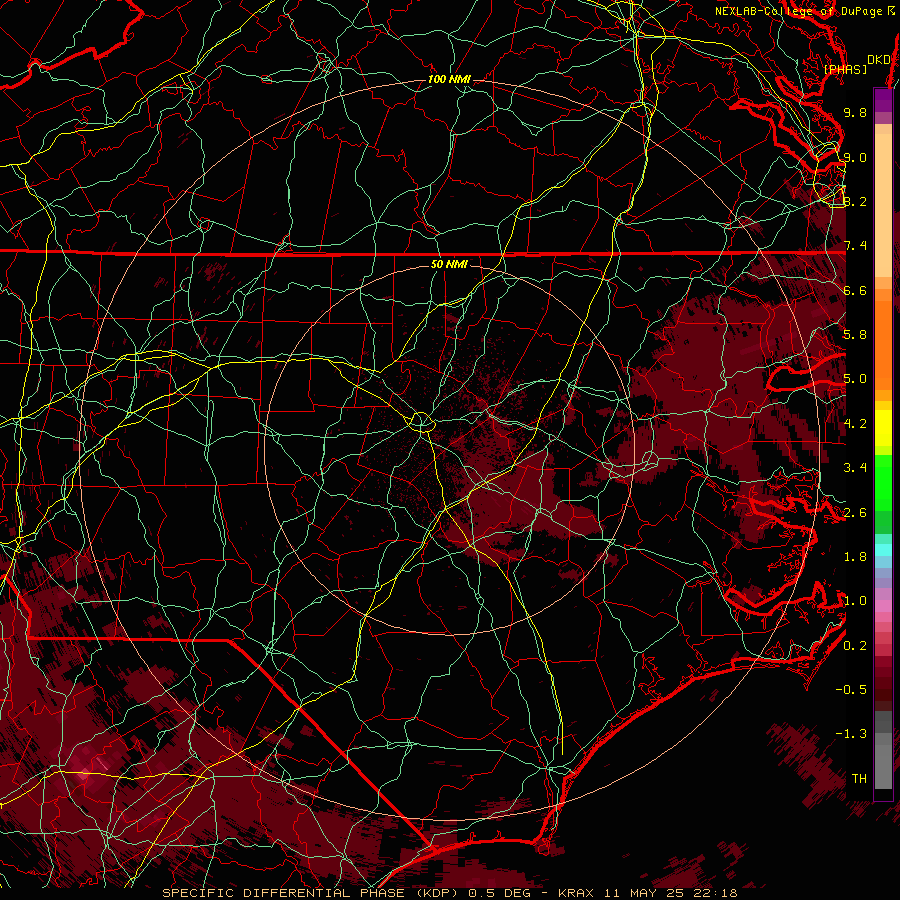Pick the bright green color bar segment
900x900 pixels.
click(883, 482)
